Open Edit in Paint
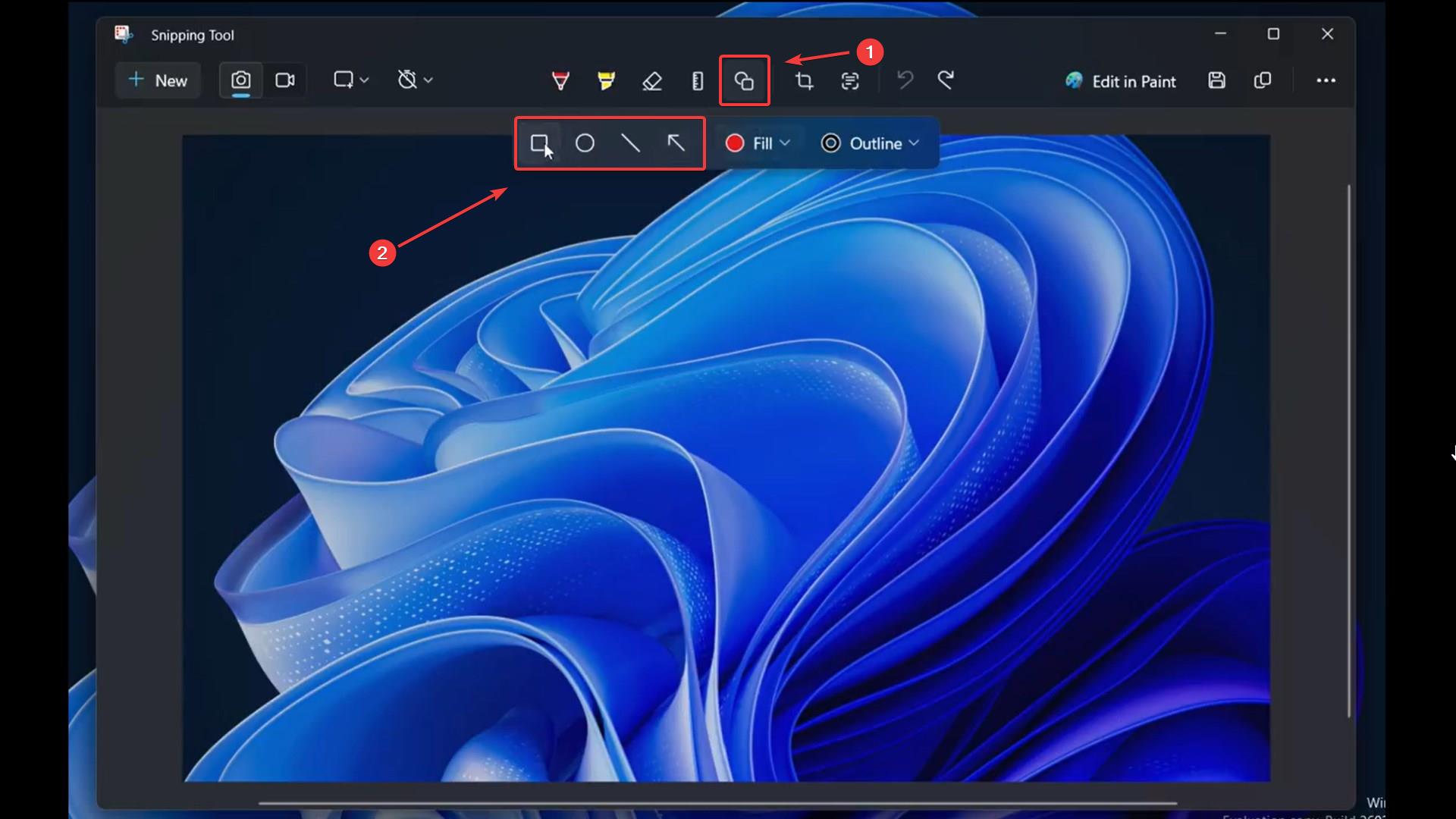The image size is (1456, 819). tap(1121, 81)
